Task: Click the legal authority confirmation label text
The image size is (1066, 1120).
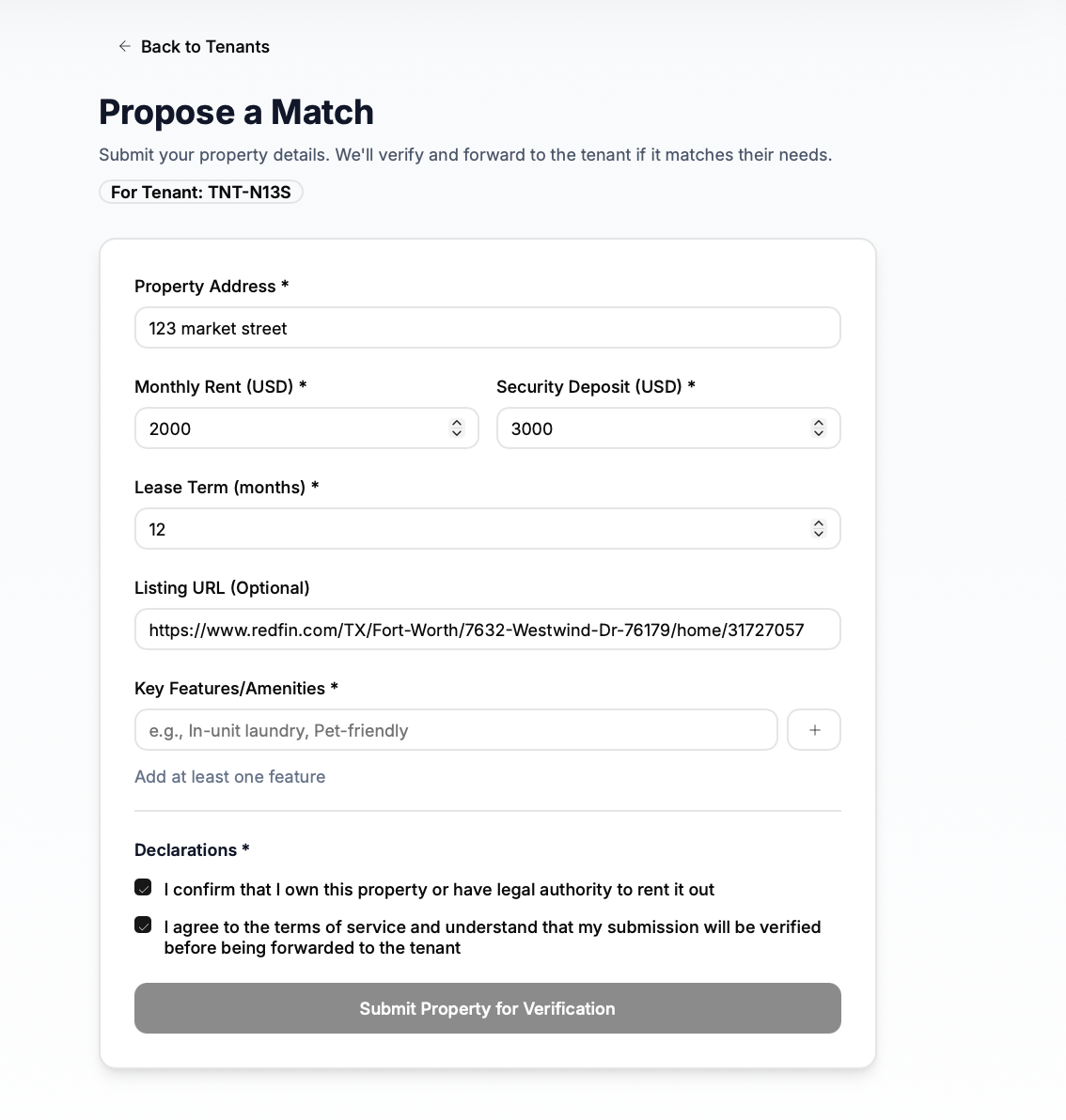Action: click(x=439, y=890)
